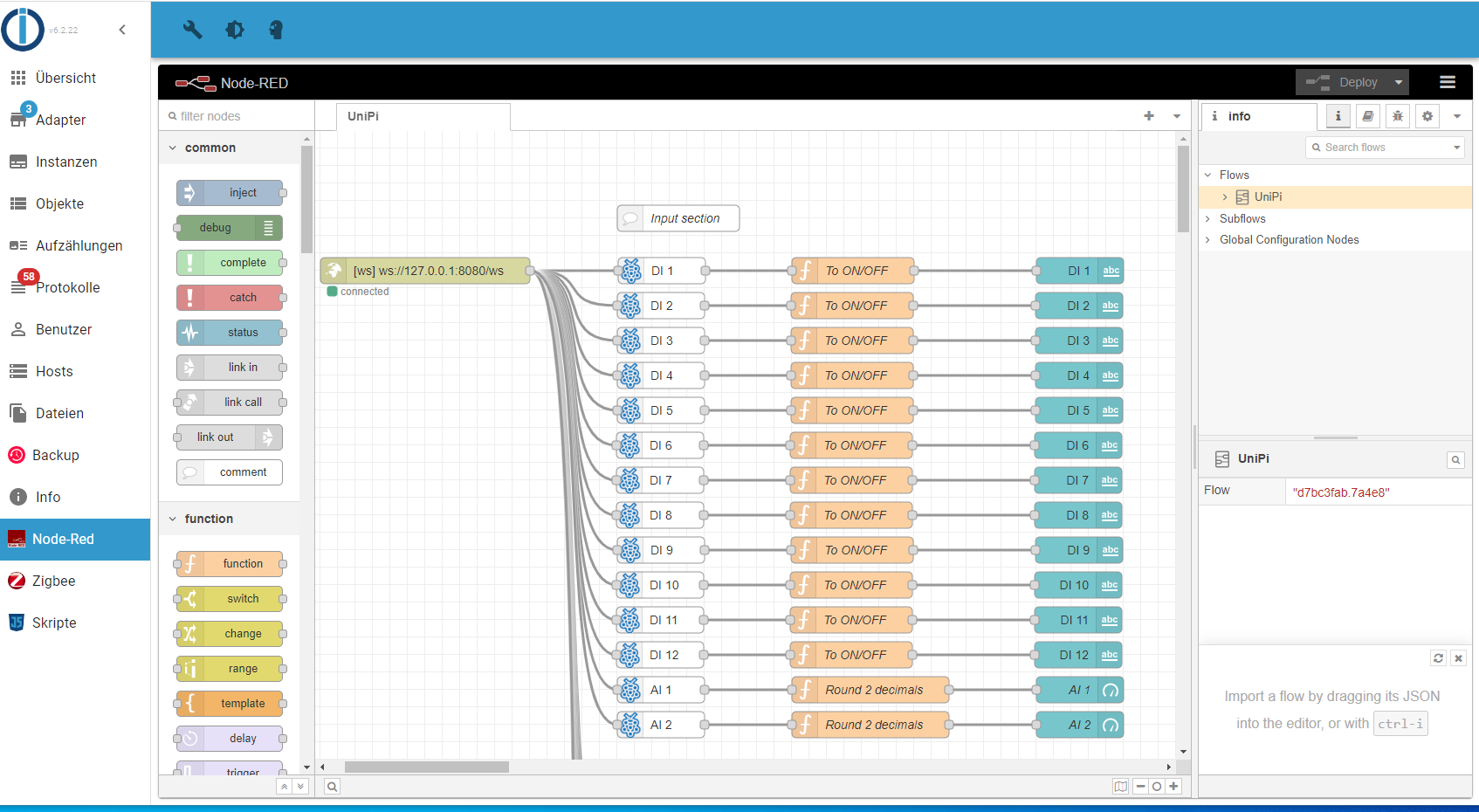Viewport: 1479px width, 812px height.
Task: Click the inject palette node
Action: (x=230, y=193)
